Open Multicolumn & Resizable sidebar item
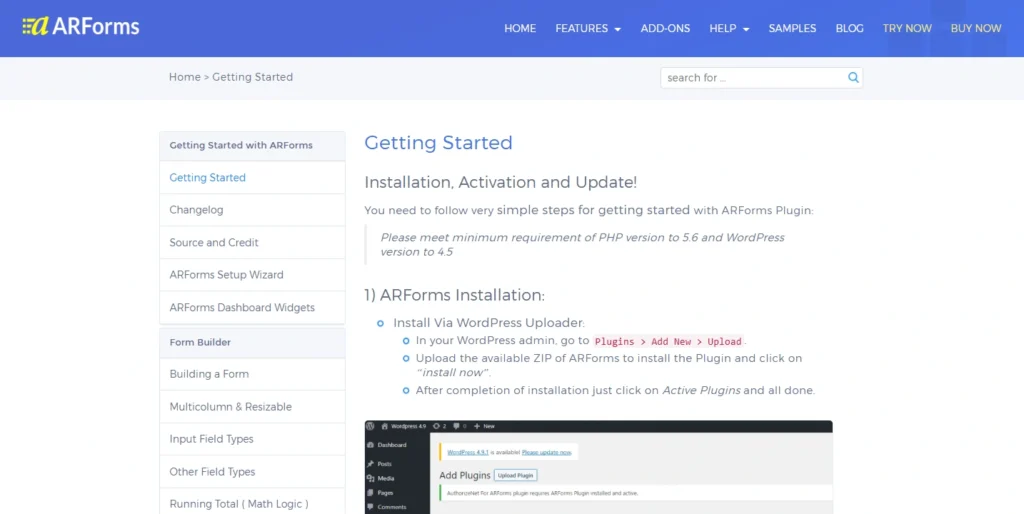Viewport: 1024px width, 514px height. (x=252, y=407)
